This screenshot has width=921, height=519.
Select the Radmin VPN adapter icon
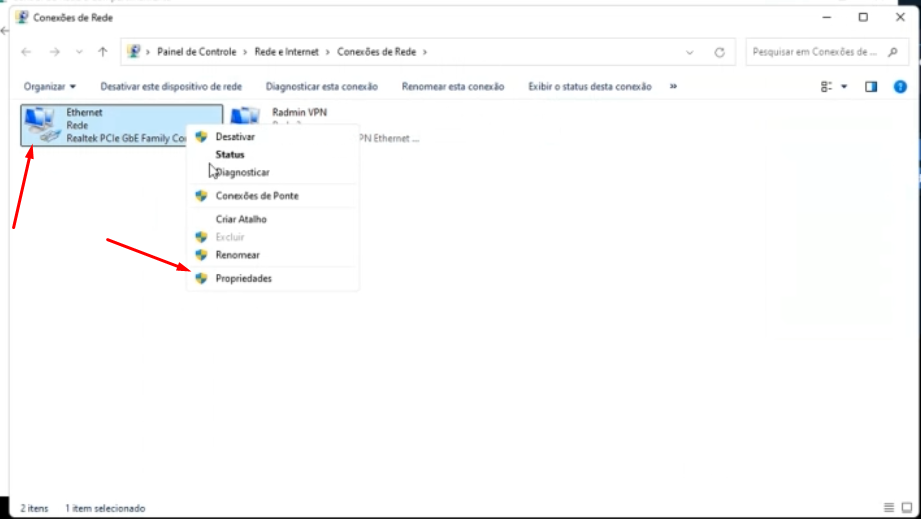(x=246, y=119)
